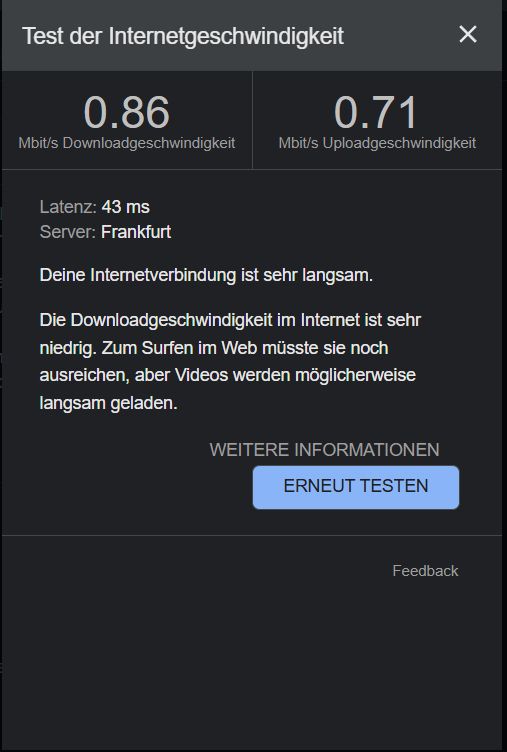Open the WEITERE INFORMATIONEN link
Viewport: 507px width, 752px height.
coord(324,449)
